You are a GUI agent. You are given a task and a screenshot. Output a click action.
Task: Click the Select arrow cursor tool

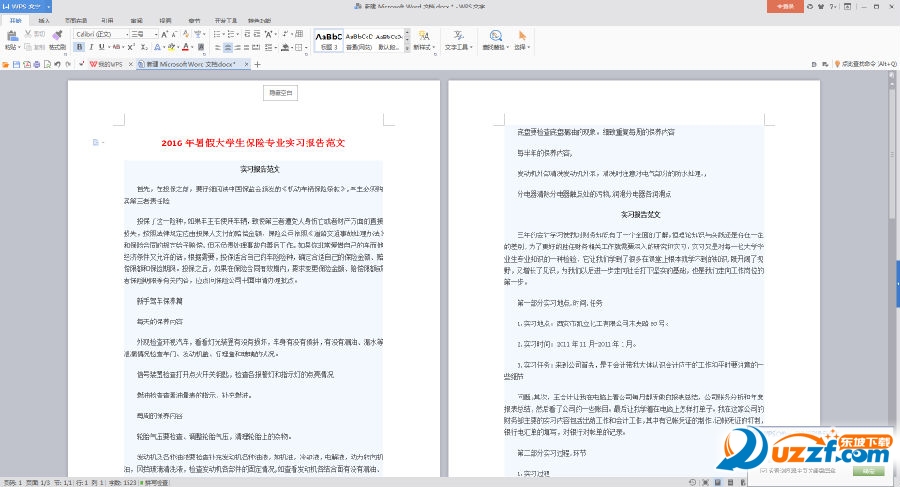521,36
